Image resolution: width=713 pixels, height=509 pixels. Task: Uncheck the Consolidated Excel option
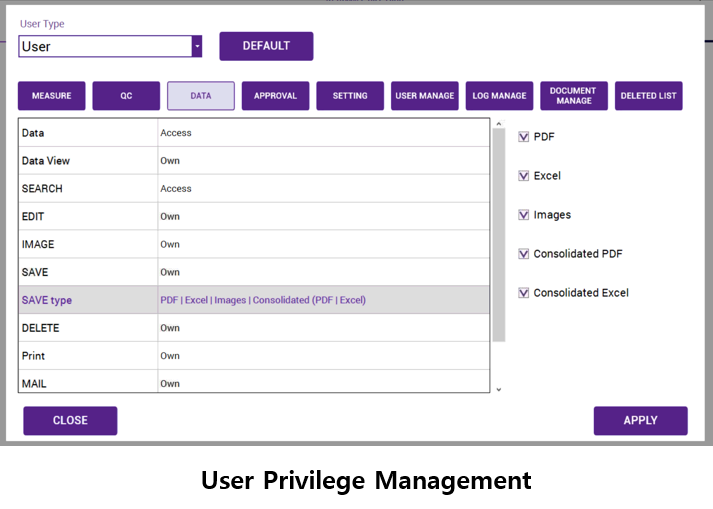pos(524,293)
